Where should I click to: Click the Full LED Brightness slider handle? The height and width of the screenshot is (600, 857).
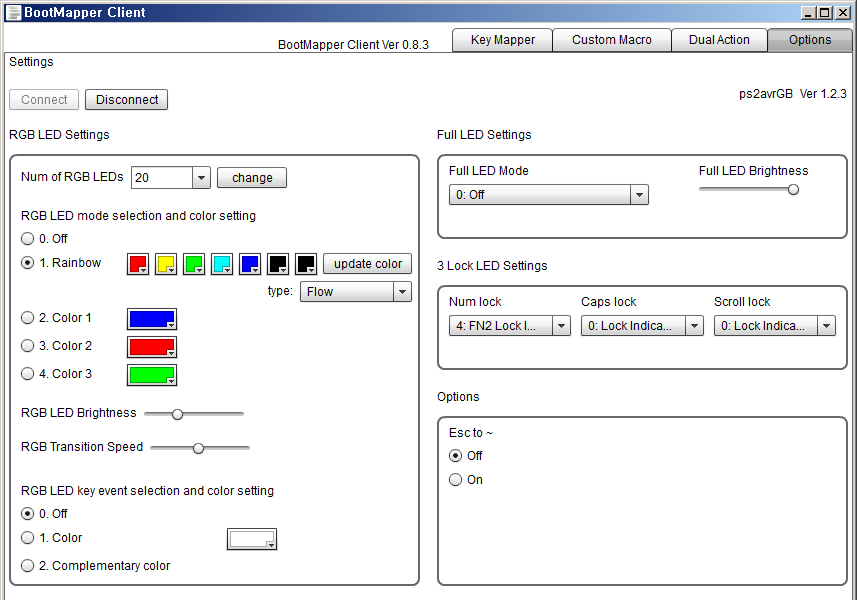coord(793,189)
